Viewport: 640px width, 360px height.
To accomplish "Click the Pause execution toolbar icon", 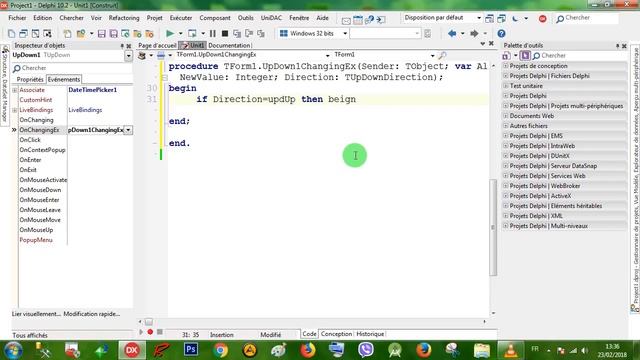I will [213, 33].
